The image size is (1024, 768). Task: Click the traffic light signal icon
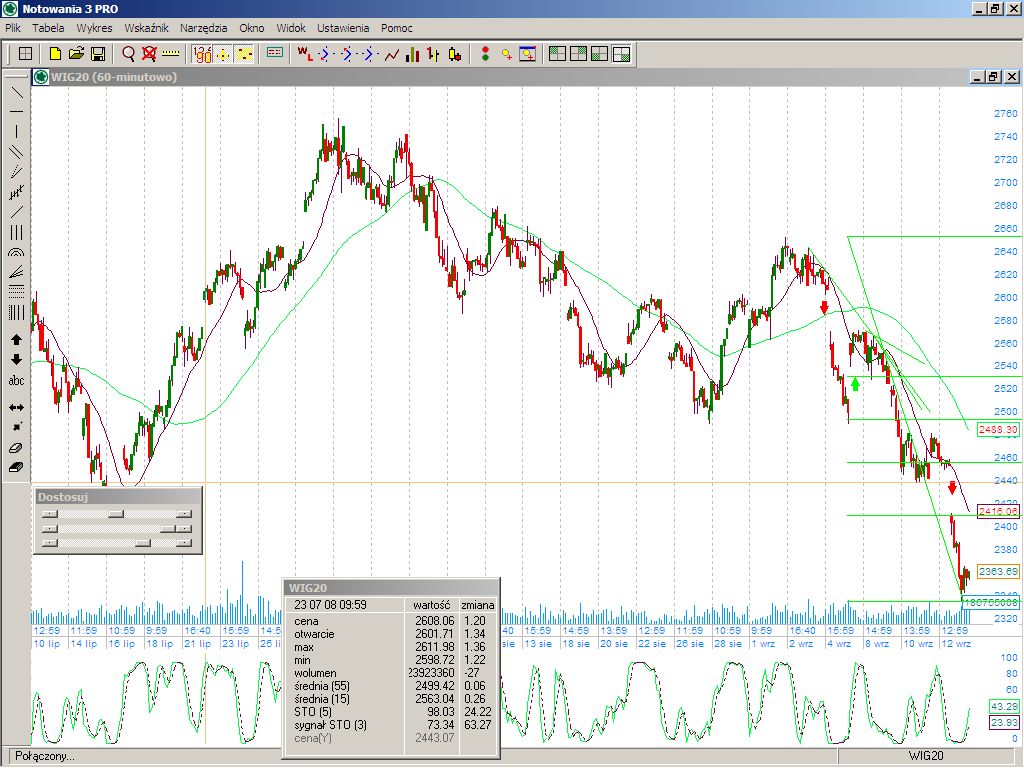[x=486, y=54]
